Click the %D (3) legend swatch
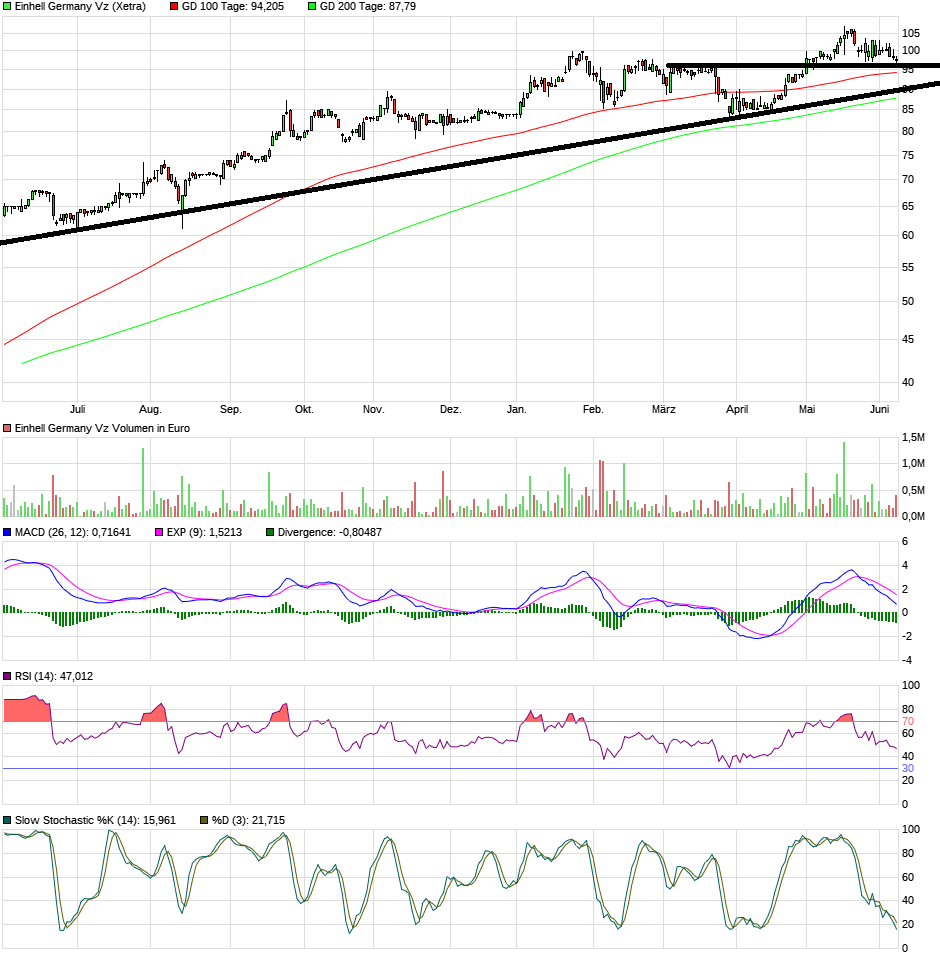Screen dimensions: 940x958 204,820
